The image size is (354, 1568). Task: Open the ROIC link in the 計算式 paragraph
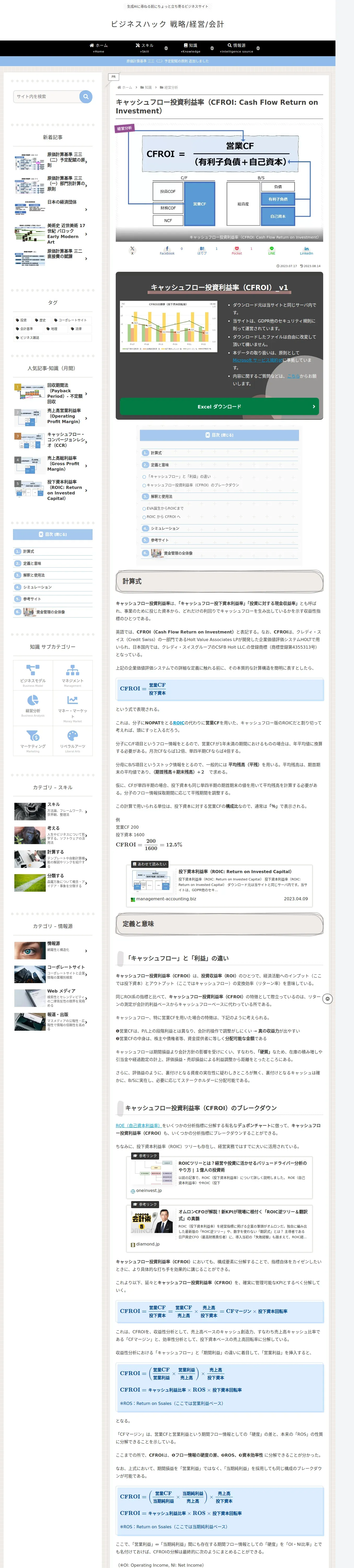coord(178,723)
